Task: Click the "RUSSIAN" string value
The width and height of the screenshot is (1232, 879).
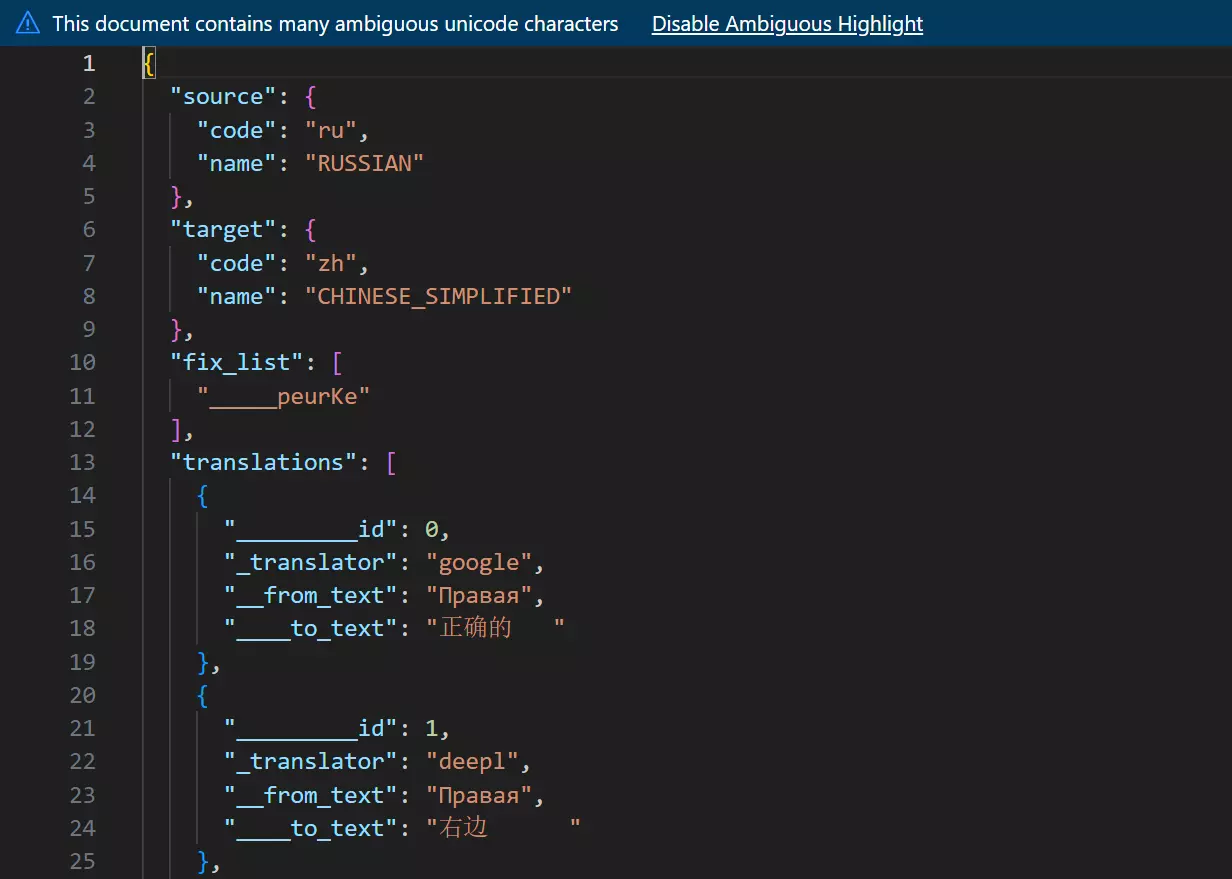Action: (364, 163)
